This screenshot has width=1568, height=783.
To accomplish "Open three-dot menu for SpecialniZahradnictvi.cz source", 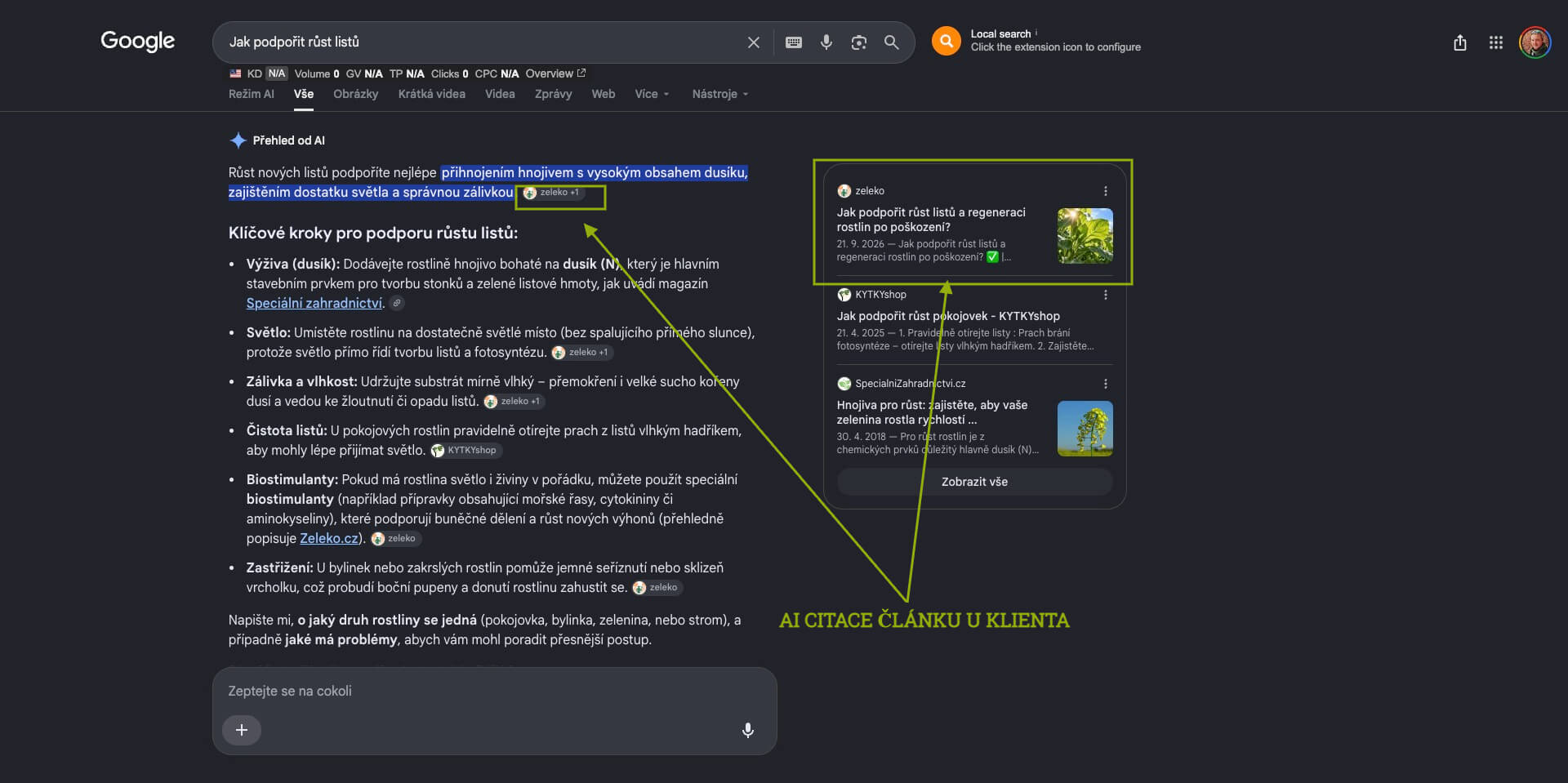I will click(1105, 384).
